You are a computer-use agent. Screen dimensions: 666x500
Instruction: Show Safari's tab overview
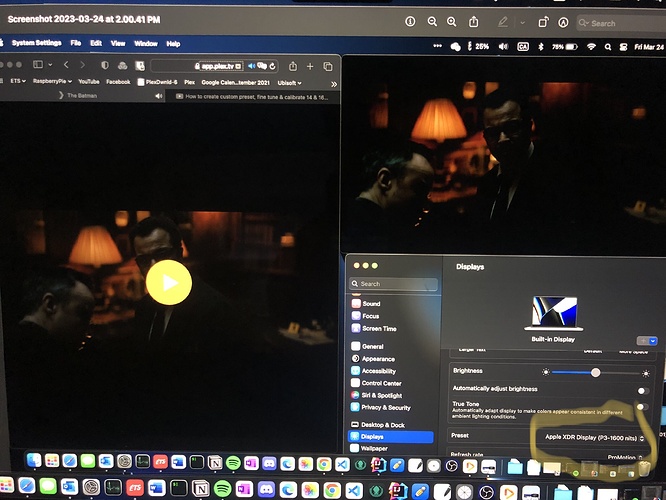pos(328,67)
